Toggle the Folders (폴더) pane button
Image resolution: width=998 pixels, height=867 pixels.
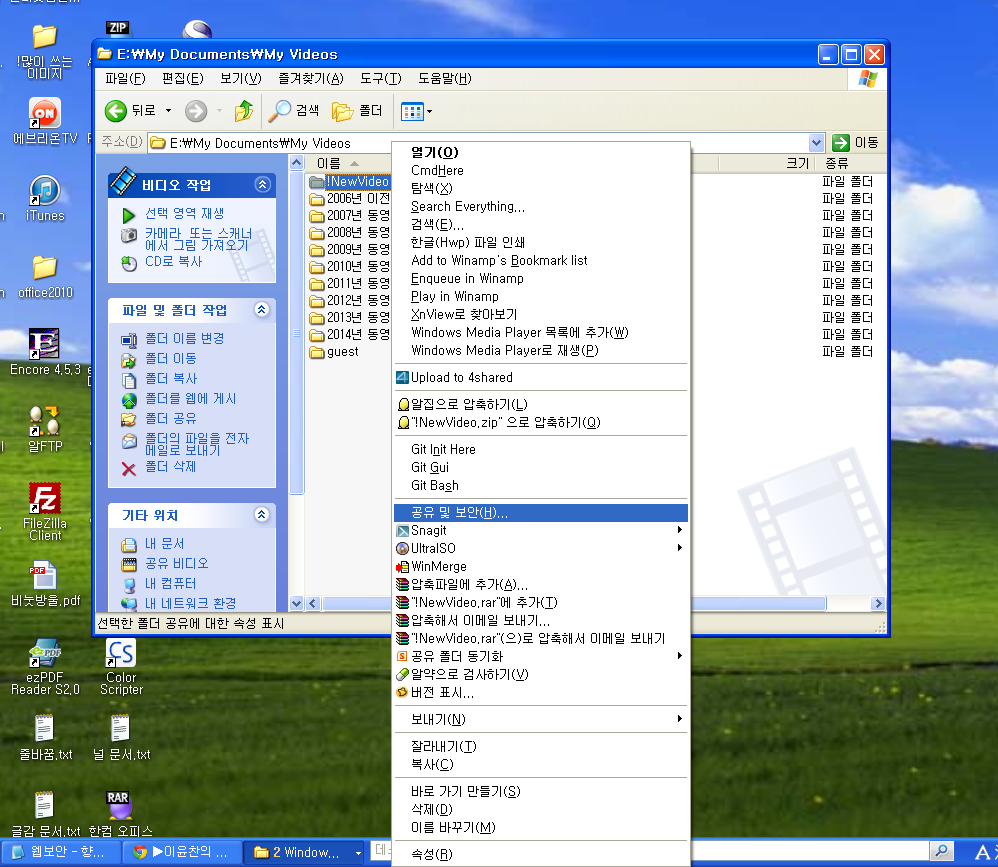pyautogui.click(x=357, y=111)
